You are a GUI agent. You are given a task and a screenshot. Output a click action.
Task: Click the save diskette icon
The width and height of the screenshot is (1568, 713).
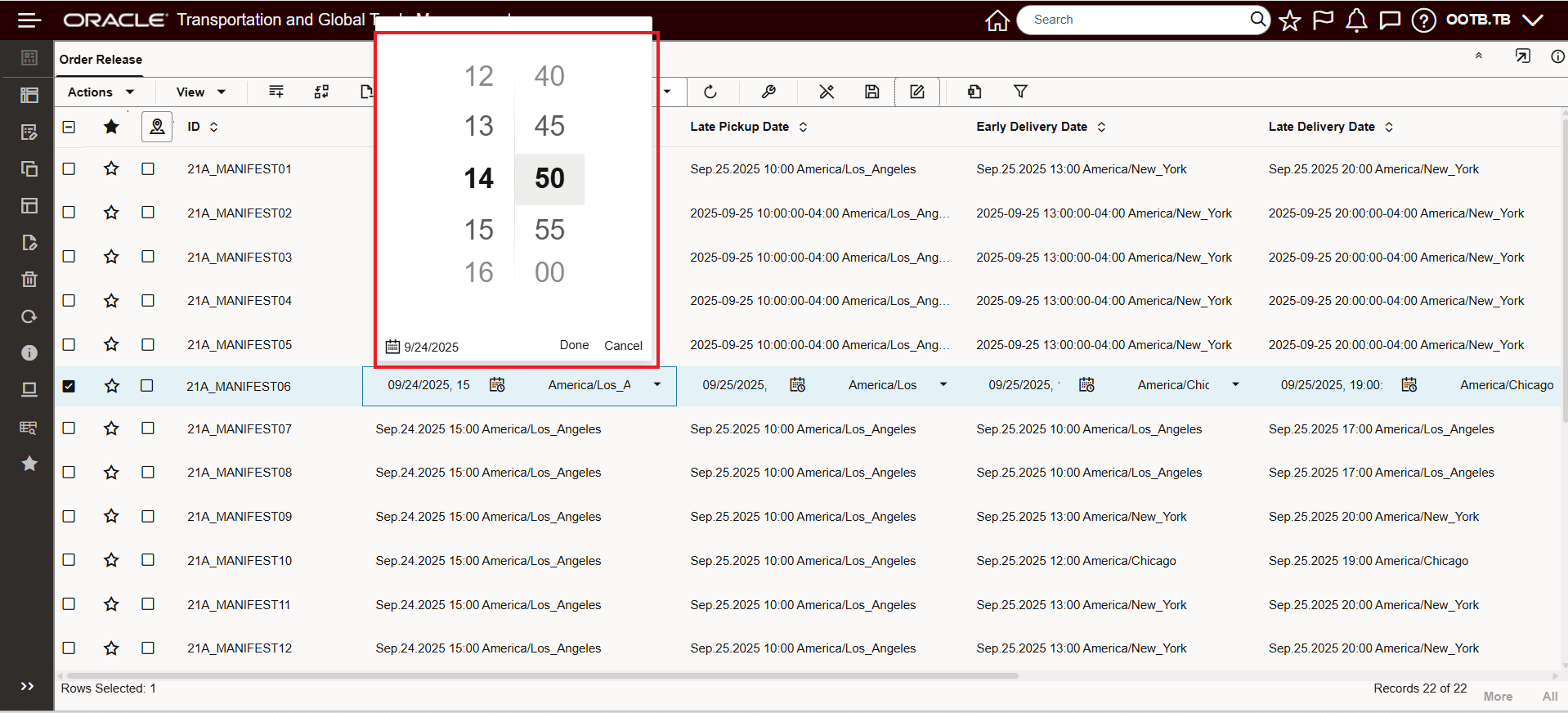pos(872,92)
